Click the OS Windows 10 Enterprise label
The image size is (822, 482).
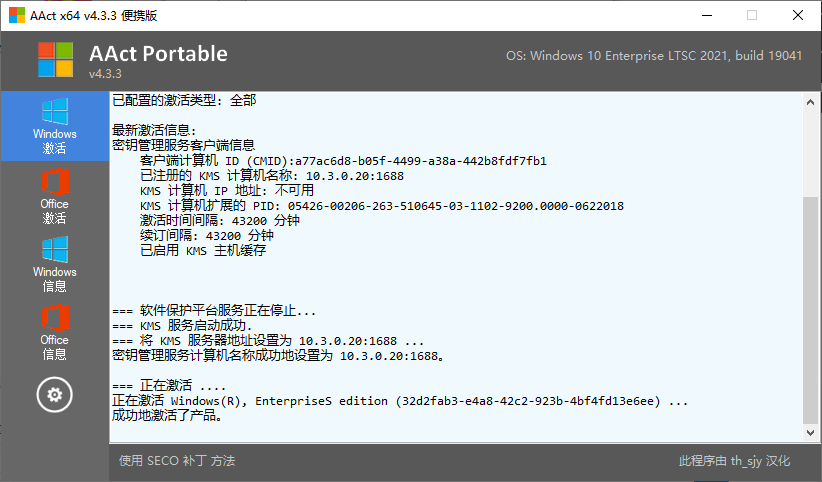tap(655, 56)
